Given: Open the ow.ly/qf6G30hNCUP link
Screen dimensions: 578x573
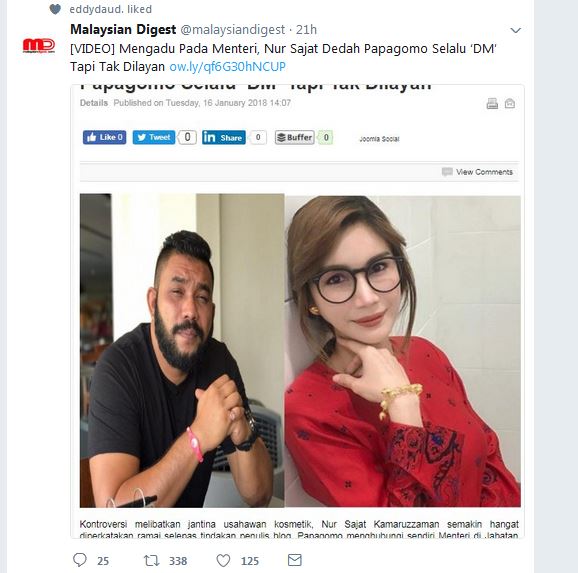Looking at the screenshot, I should pos(227,67).
